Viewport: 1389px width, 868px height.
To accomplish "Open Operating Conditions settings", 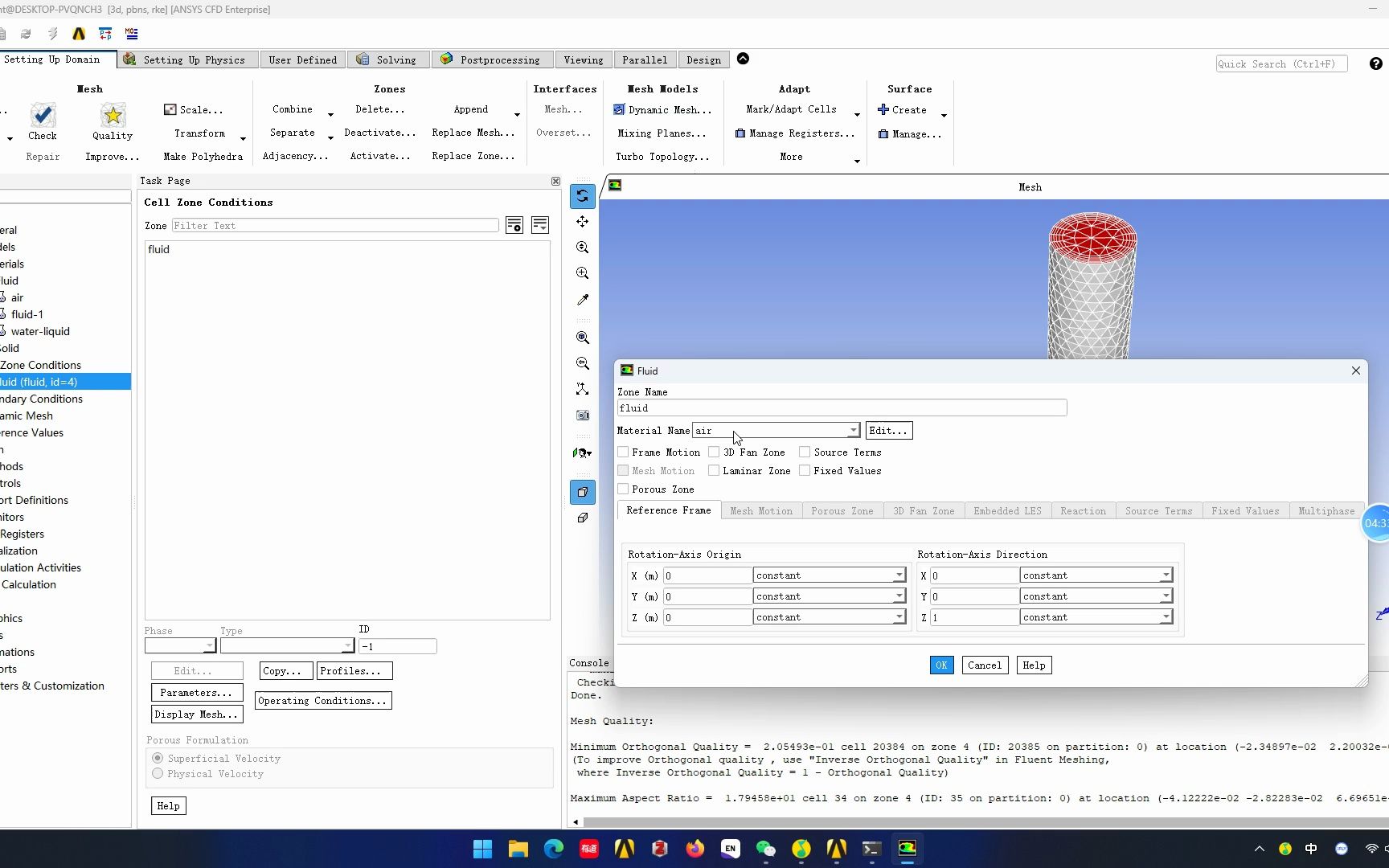I will coord(322,700).
